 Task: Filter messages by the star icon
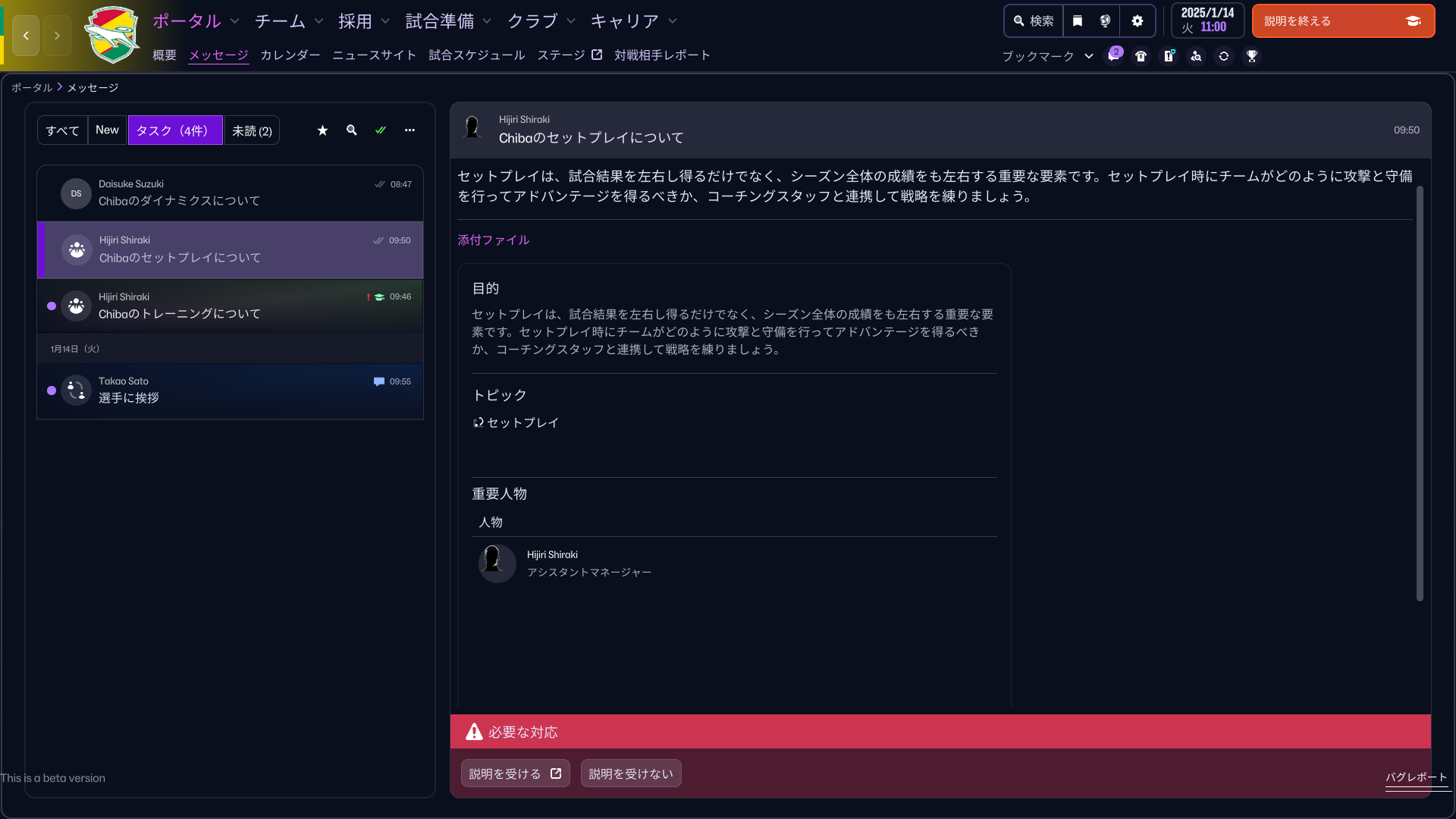[322, 130]
